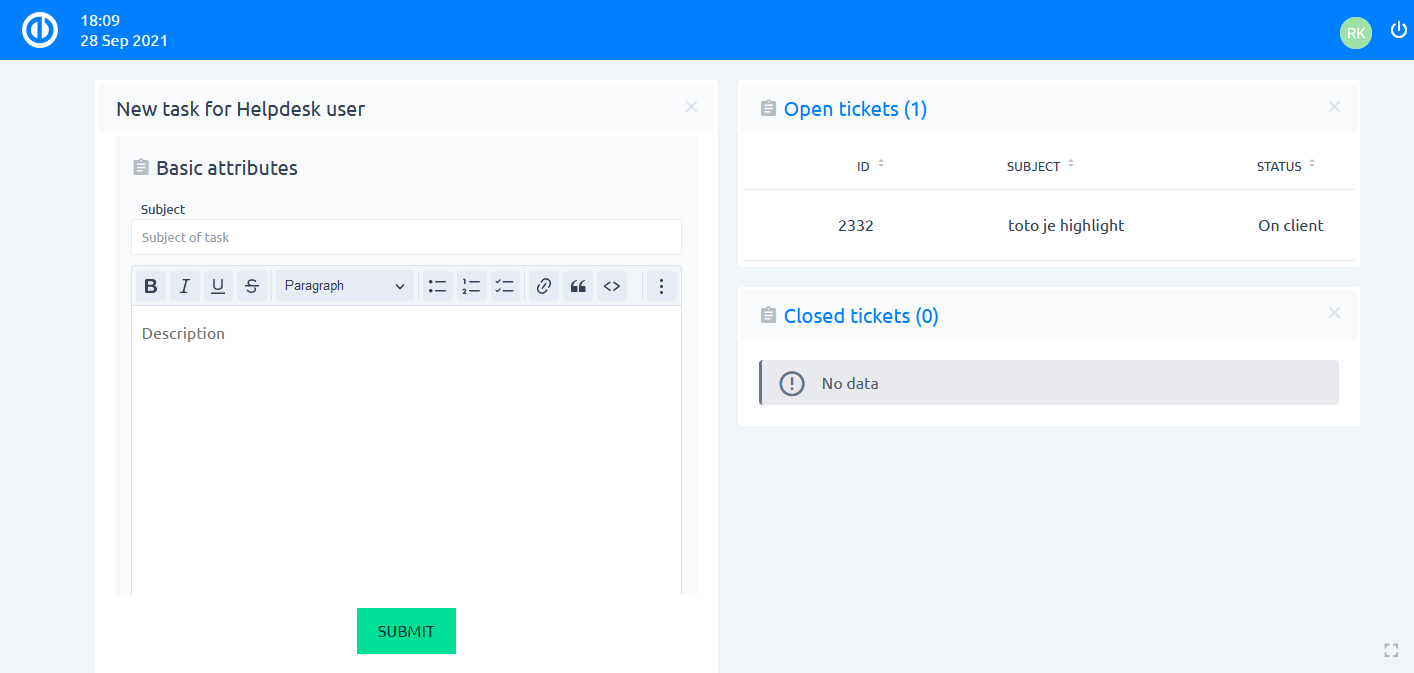Open the Open tickets (1) link
This screenshot has height=673, width=1414.
tap(855, 109)
